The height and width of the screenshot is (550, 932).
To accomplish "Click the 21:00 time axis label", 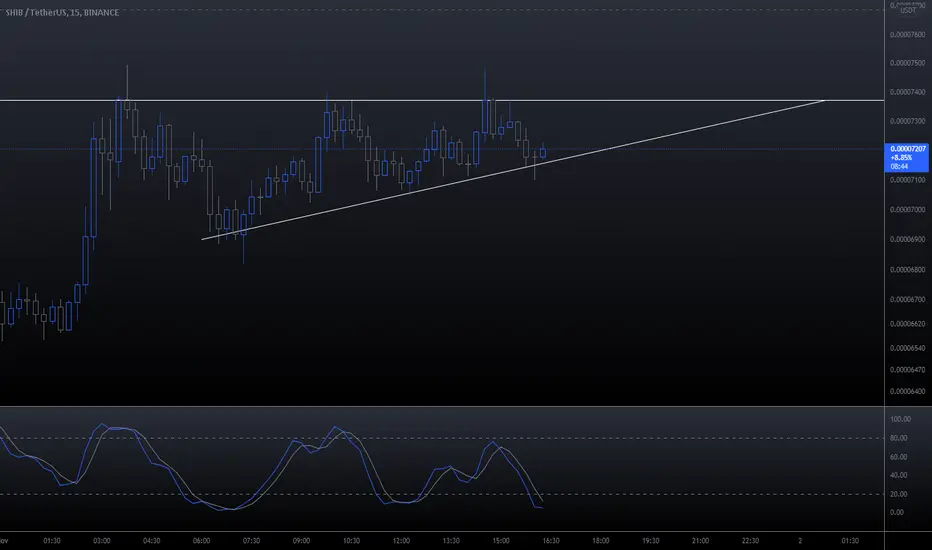I will click(701, 541).
